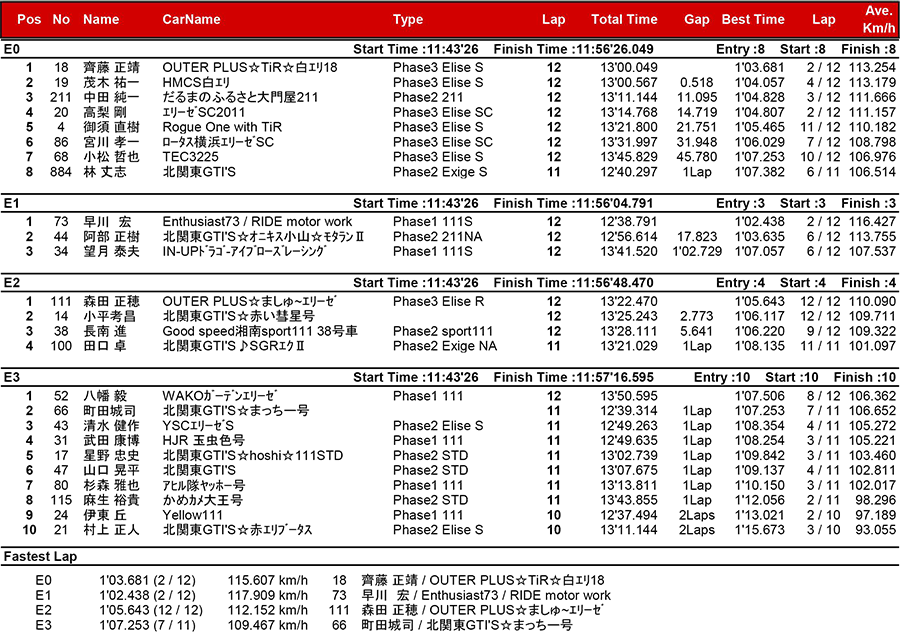Viewport: 900px width, 634px height.
Task: Click the 'Type' column header
Action: pos(408,20)
